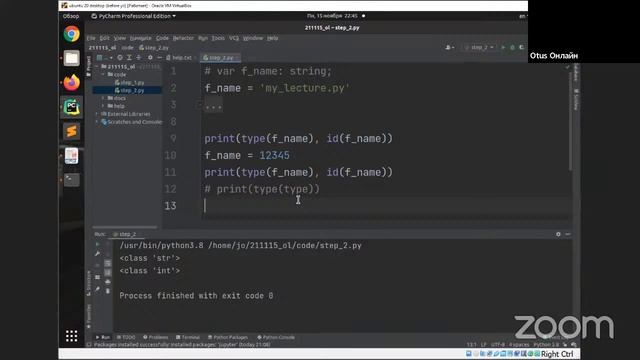This screenshot has width=640, height=360.
Task: Open the Problems tool window
Action: coord(156,337)
